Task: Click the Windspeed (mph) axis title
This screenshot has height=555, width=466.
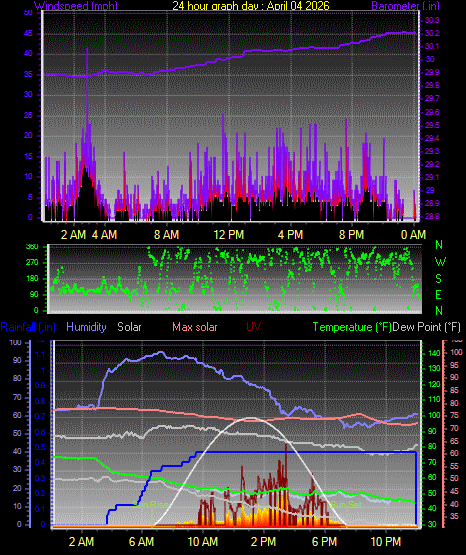Action: click(x=76, y=6)
